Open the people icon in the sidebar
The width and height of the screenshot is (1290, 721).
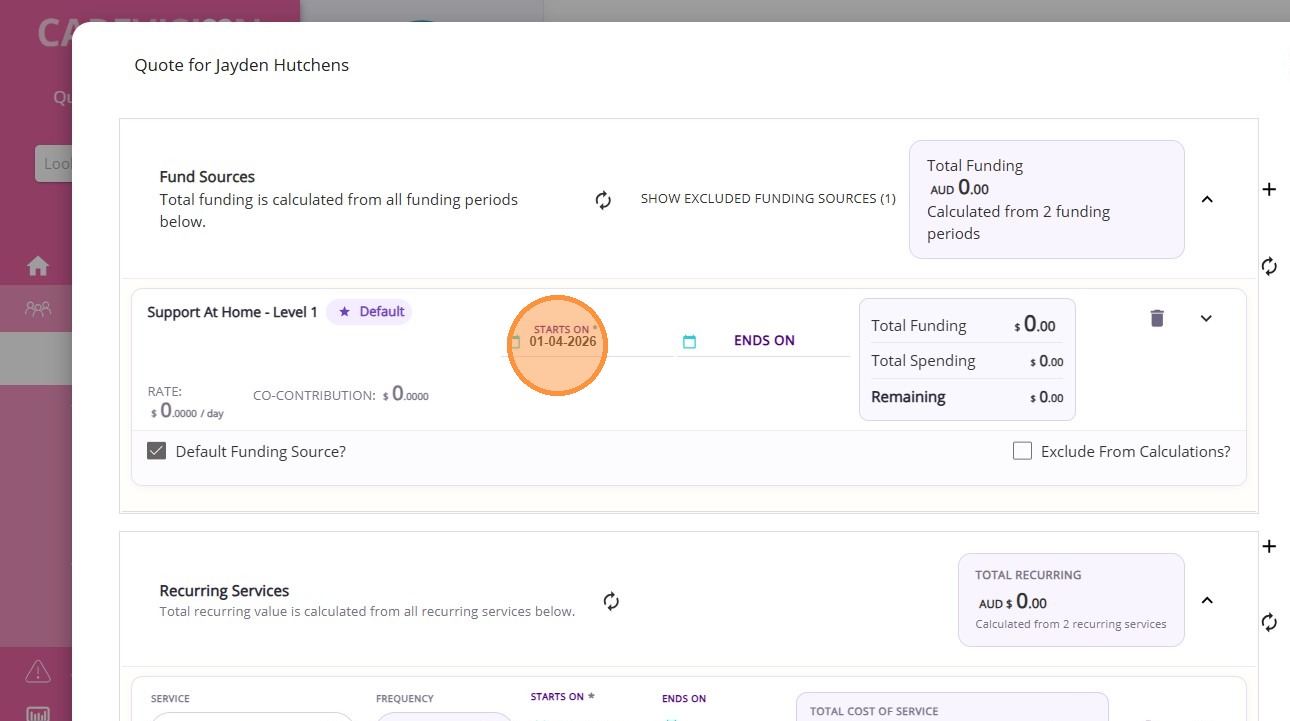(x=38, y=309)
